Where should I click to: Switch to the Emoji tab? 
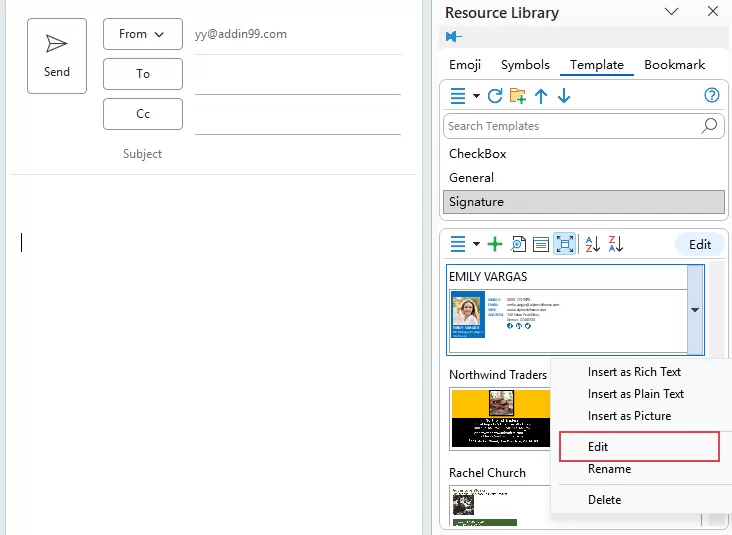tap(465, 65)
